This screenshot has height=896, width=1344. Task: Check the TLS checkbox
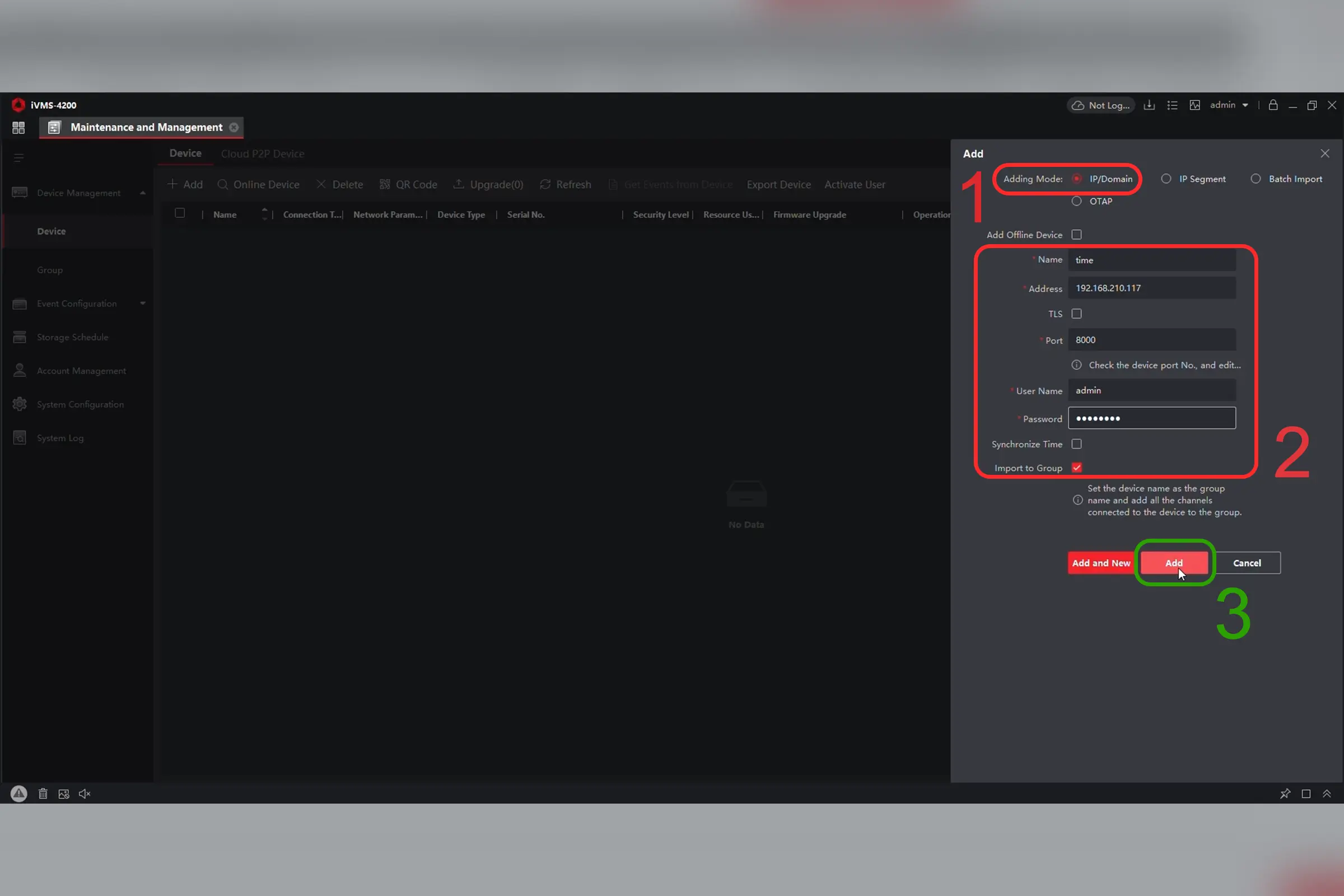(x=1076, y=314)
